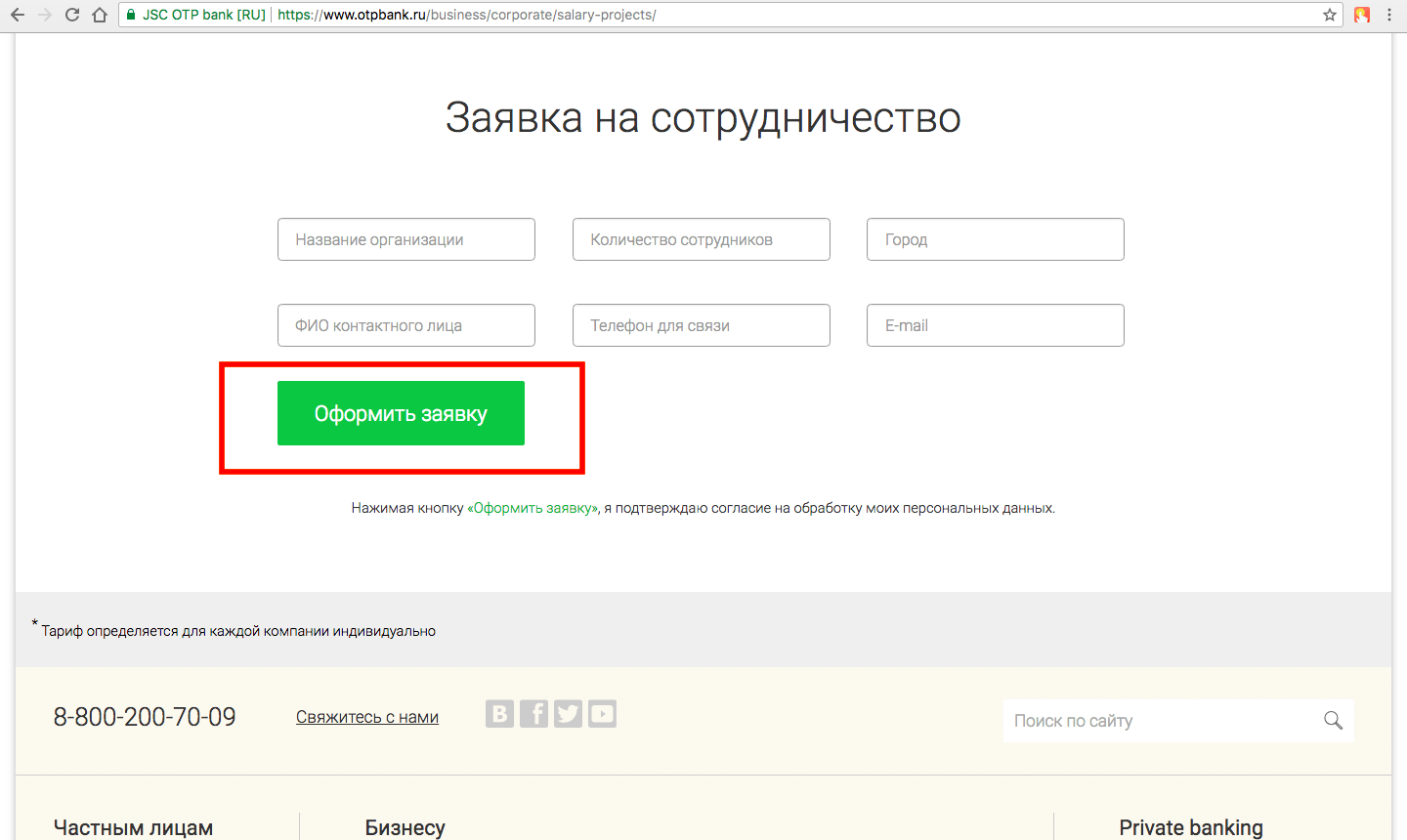This screenshot has width=1407, height=840.
Task: Go to browser home page icon
Action: (x=99, y=15)
